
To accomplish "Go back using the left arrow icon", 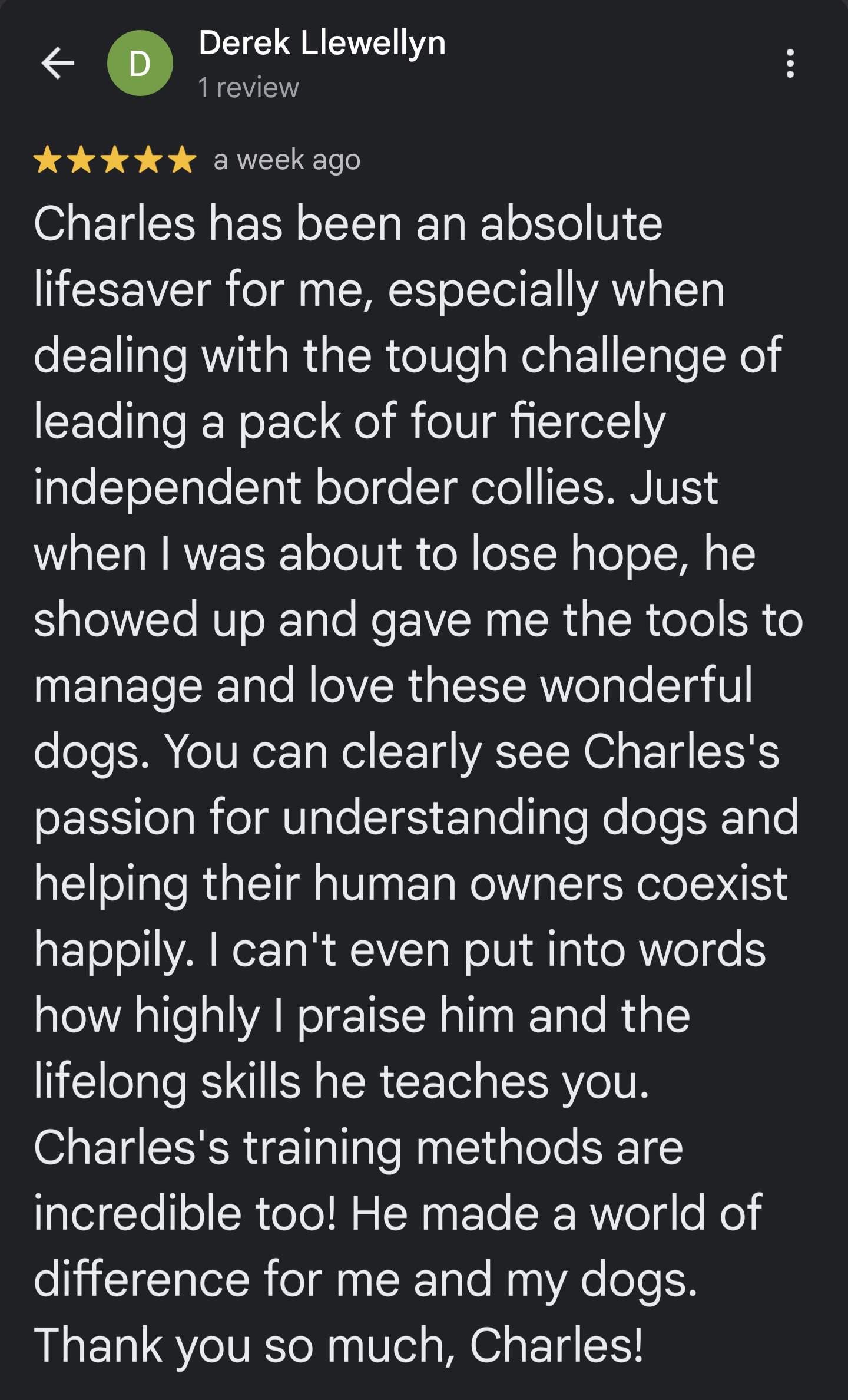I will pyautogui.click(x=58, y=62).
